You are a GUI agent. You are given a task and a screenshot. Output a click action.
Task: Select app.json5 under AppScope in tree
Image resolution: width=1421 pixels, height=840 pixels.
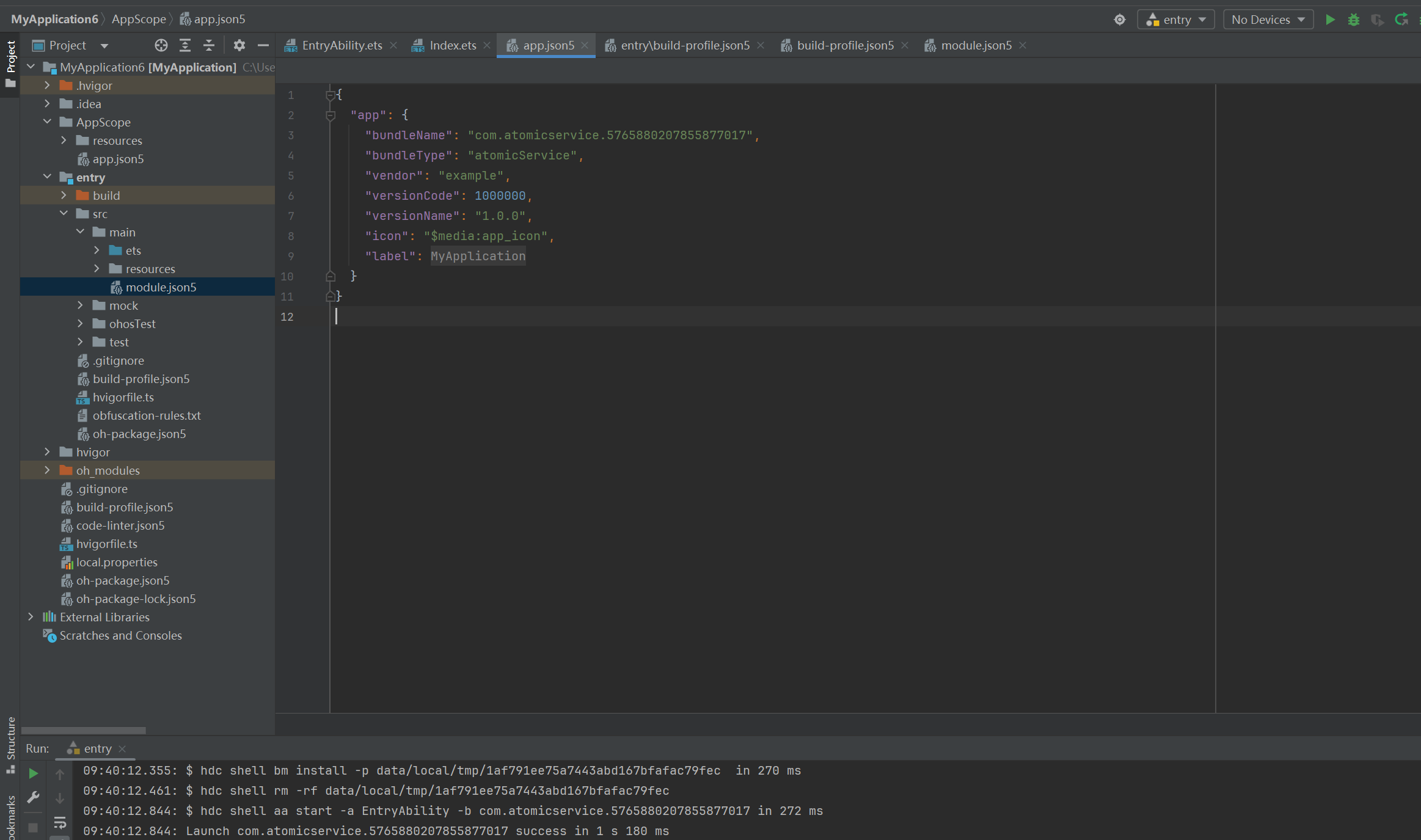119,159
